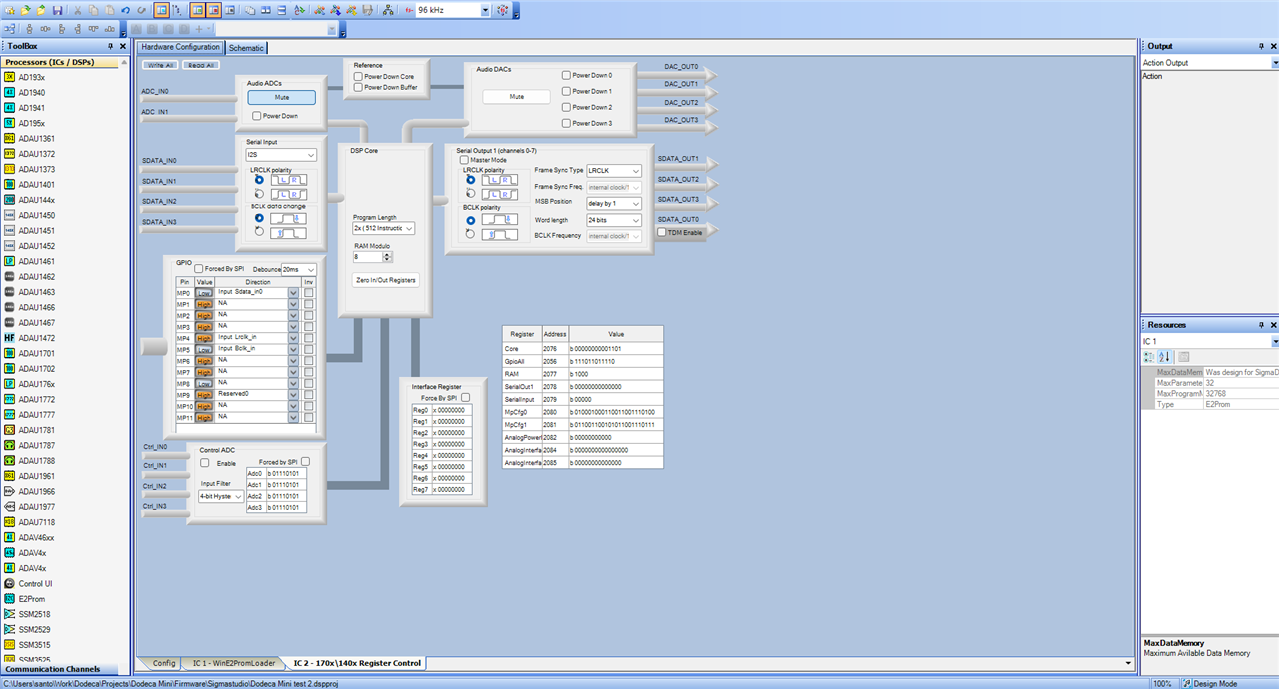Viewport: 1279px width, 689px height.
Task: Switch to the Hardware Configuration tab
Action: [x=180, y=47]
